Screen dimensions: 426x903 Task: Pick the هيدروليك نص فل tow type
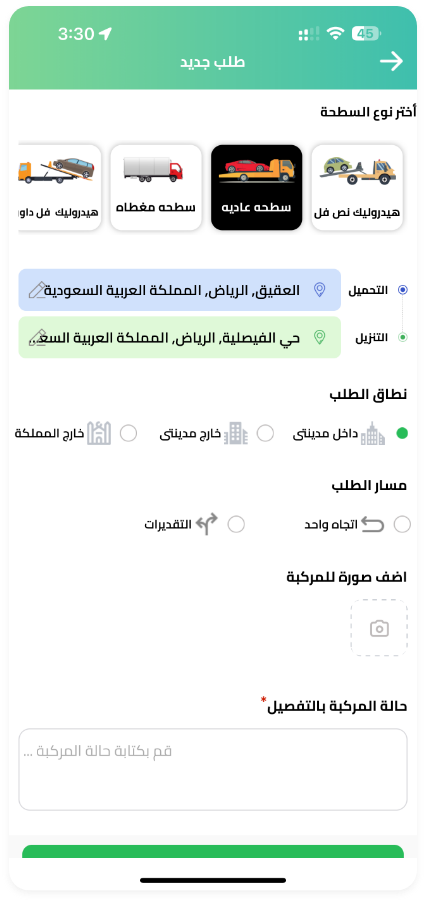point(357,187)
